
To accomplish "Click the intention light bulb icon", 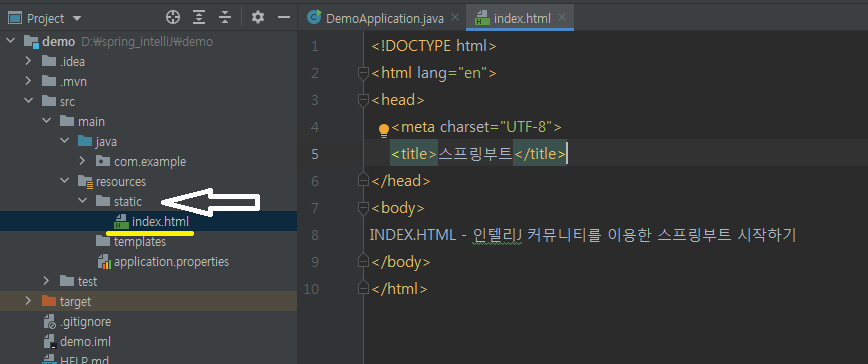I will tap(384, 131).
